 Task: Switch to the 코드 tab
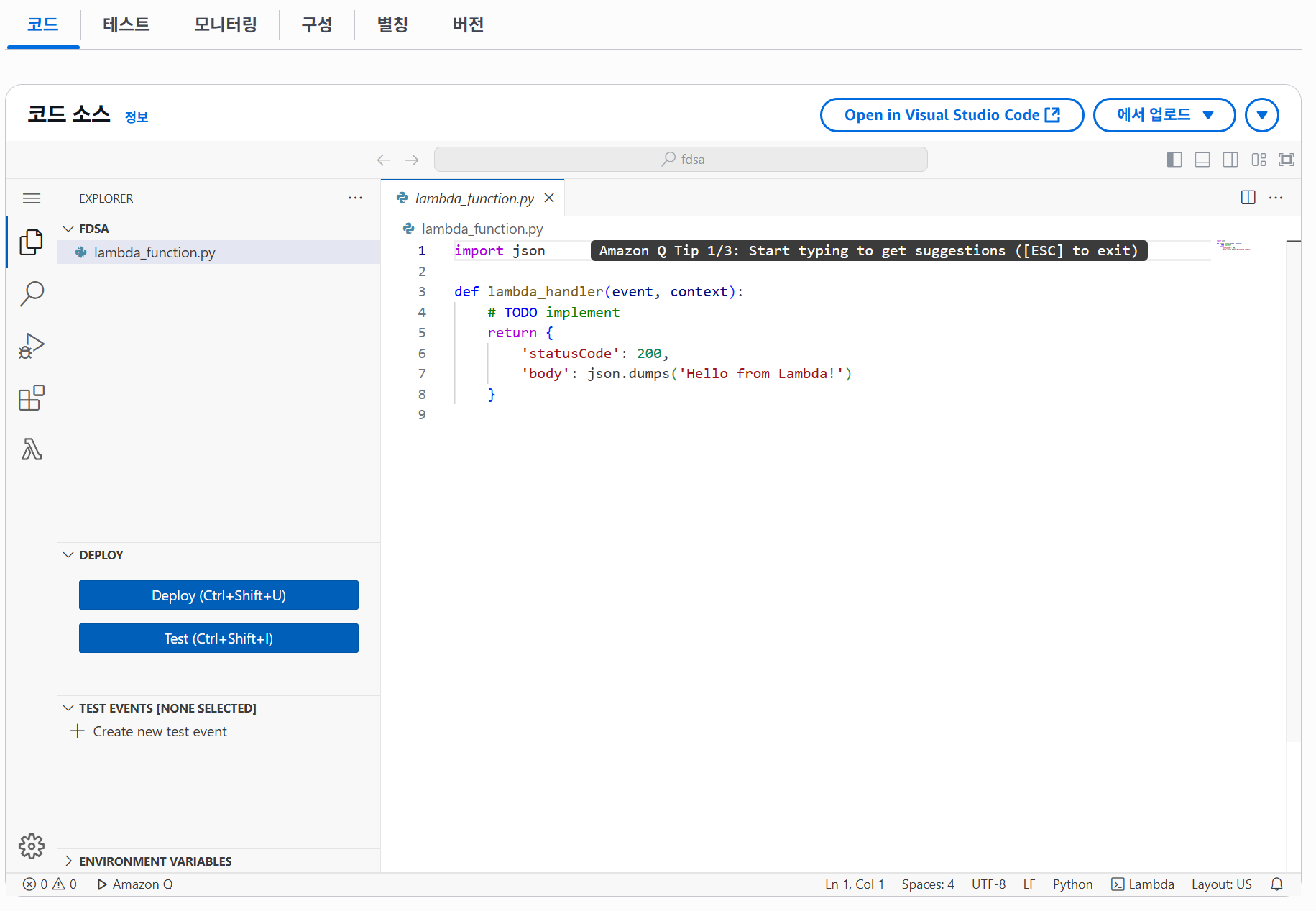coord(43,24)
